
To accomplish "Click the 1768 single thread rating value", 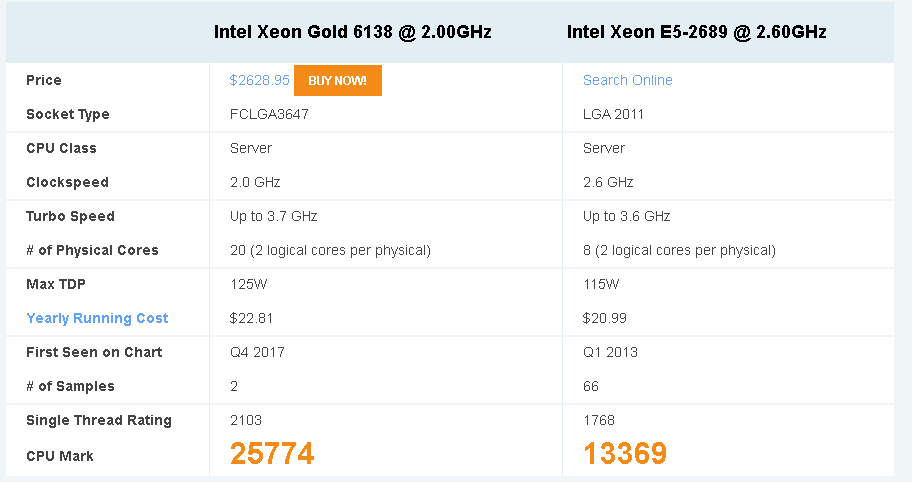I will [x=599, y=420].
